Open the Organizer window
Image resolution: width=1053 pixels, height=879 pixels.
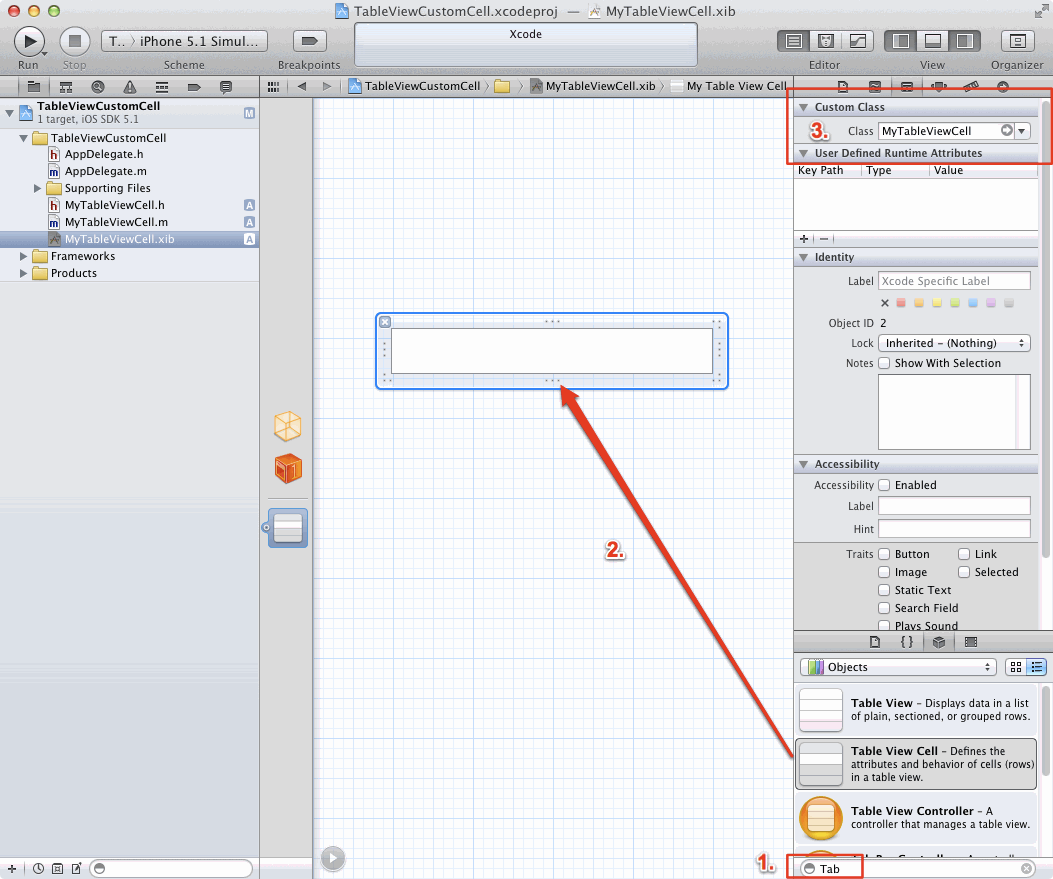(x=1017, y=41)
